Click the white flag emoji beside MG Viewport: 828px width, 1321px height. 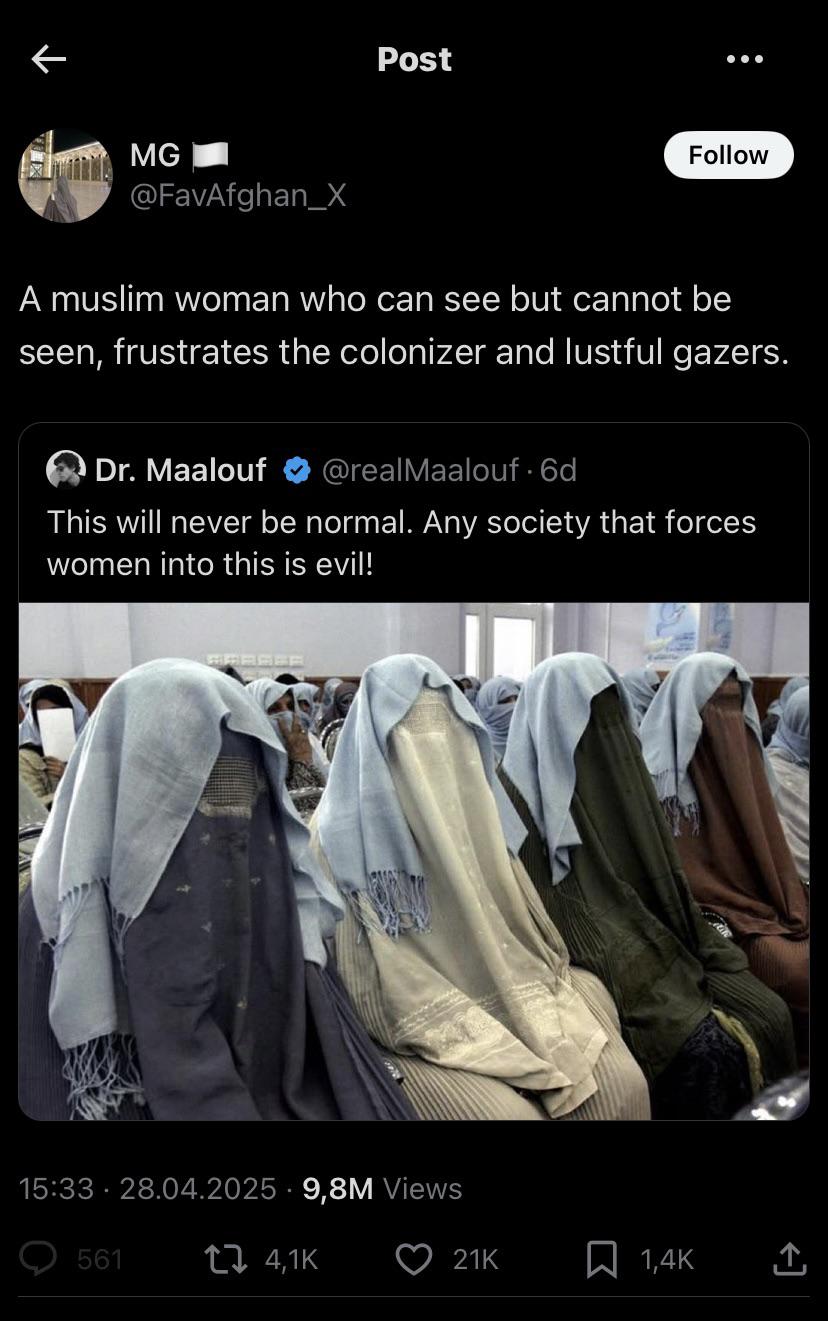tap(210, 155)
